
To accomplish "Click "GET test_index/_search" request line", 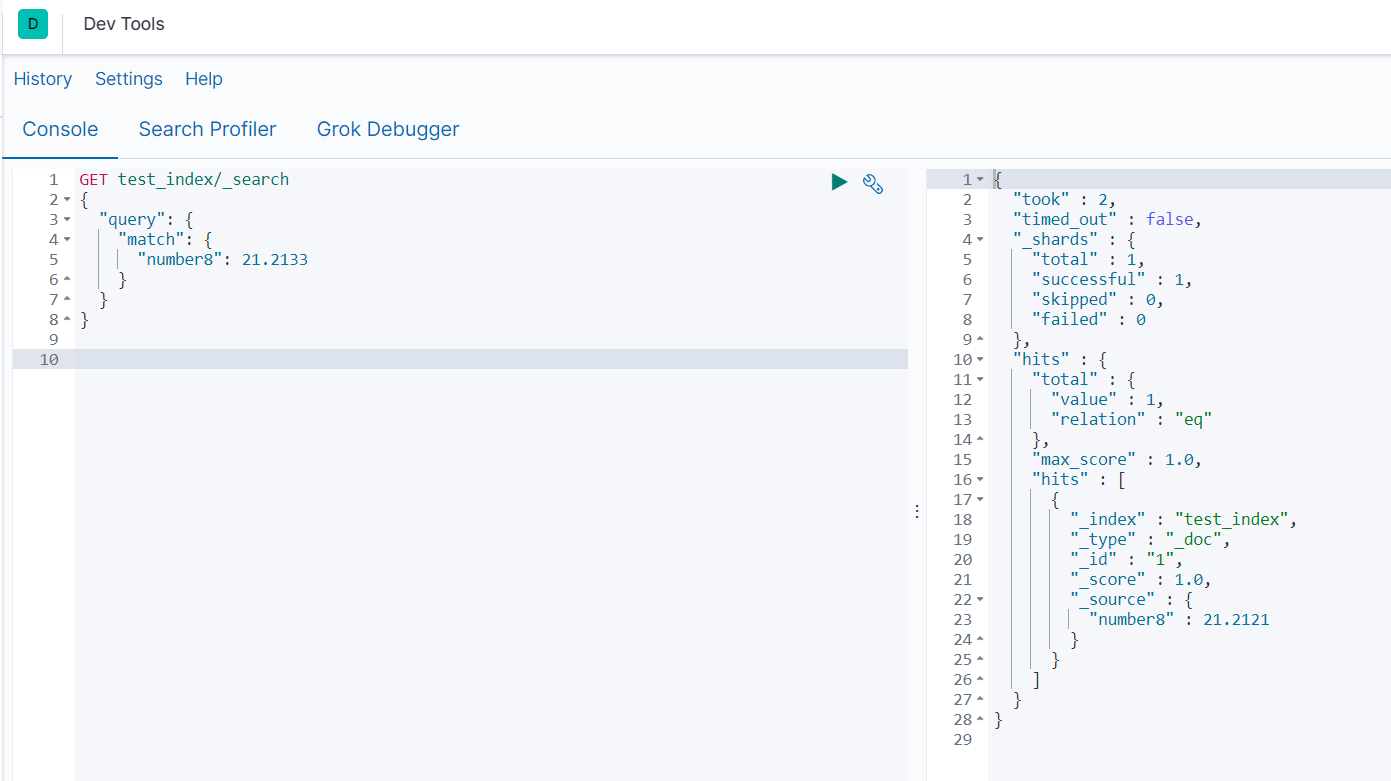I will coord(184,180).
